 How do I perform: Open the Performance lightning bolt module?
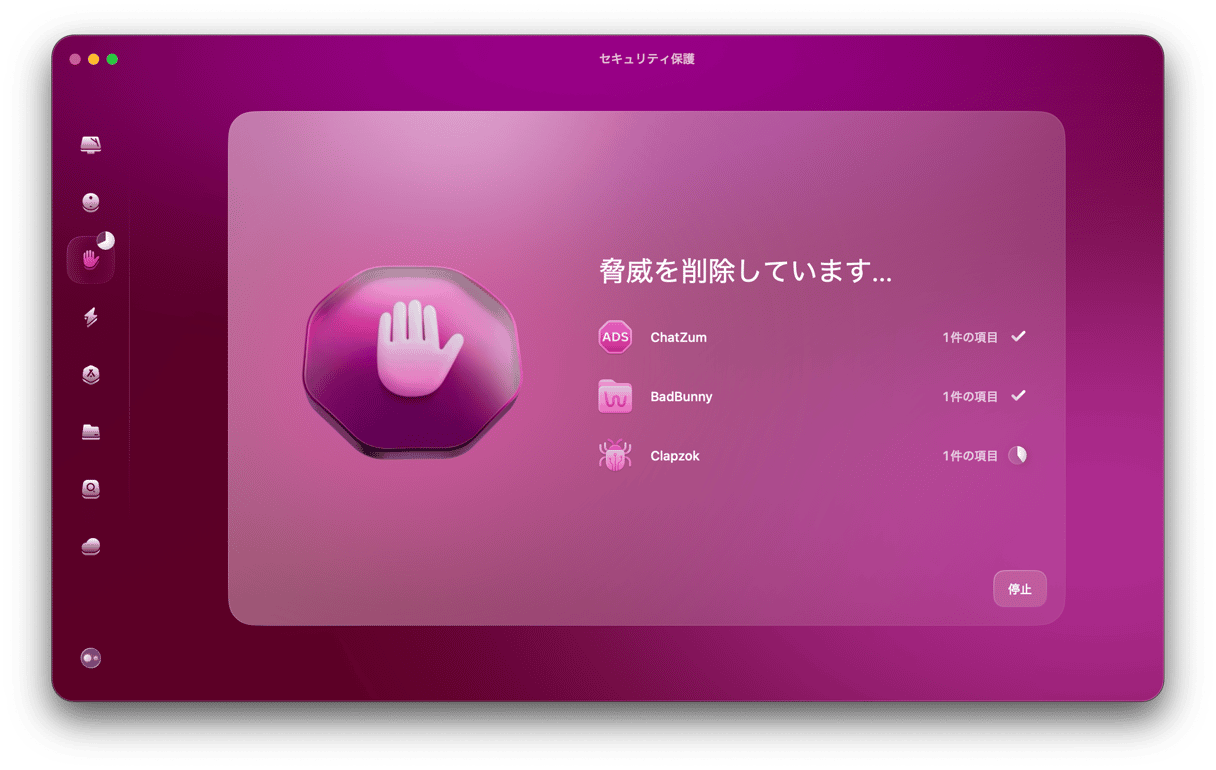[x=91, y=317]
